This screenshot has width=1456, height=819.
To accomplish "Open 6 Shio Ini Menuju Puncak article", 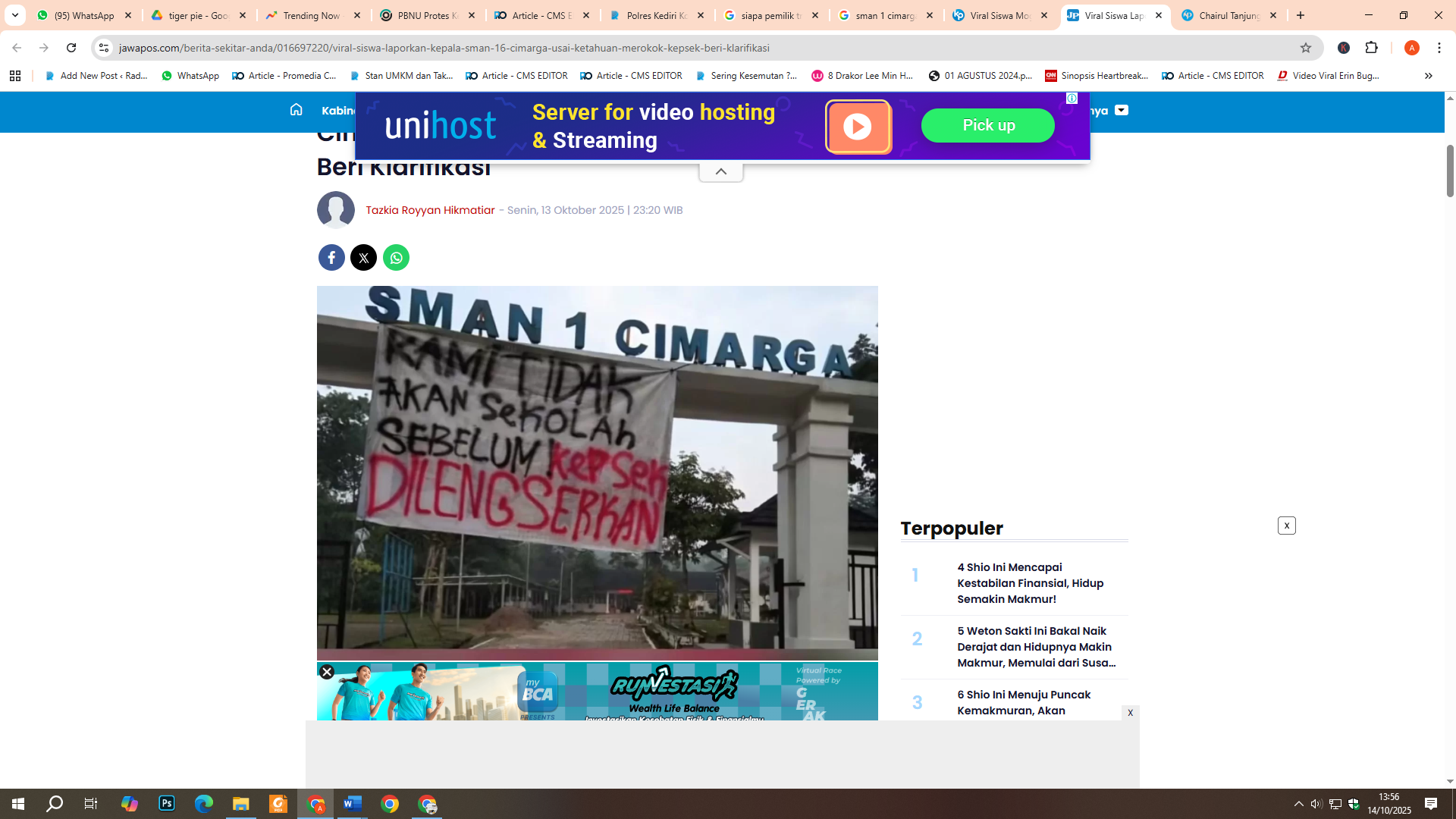I will 1025,702.
